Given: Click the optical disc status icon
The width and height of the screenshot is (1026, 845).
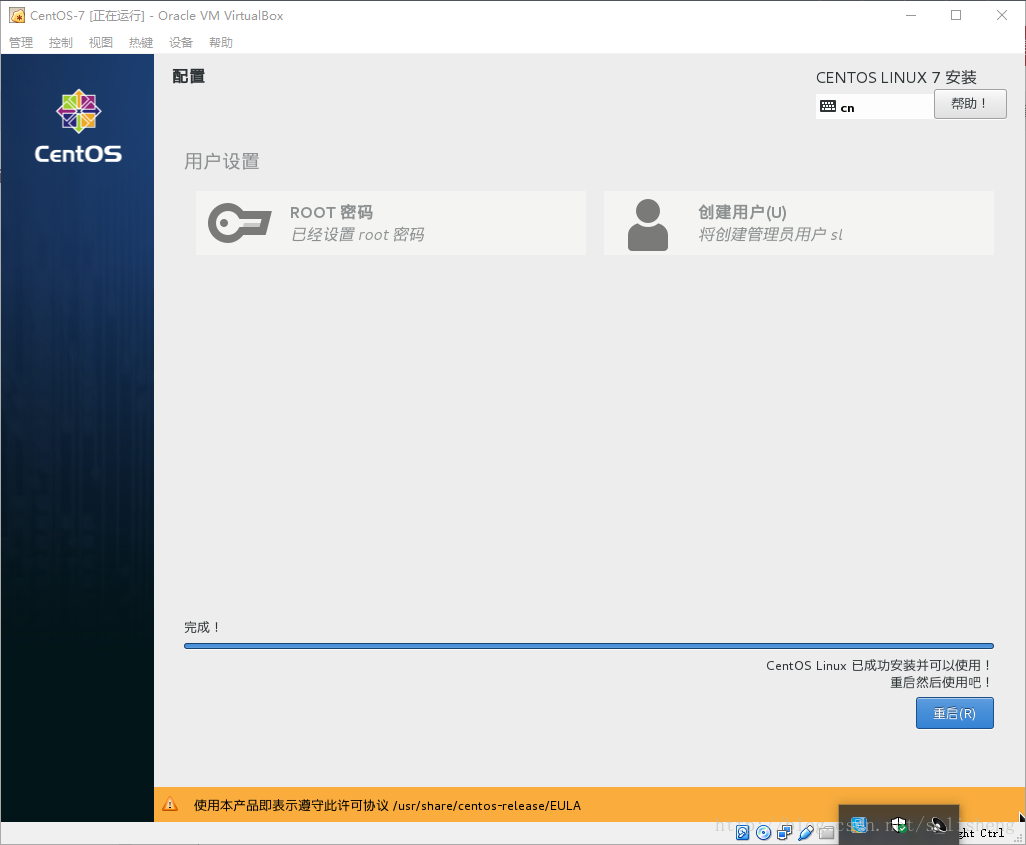Looking at the screenshot, I should point(764,833).
